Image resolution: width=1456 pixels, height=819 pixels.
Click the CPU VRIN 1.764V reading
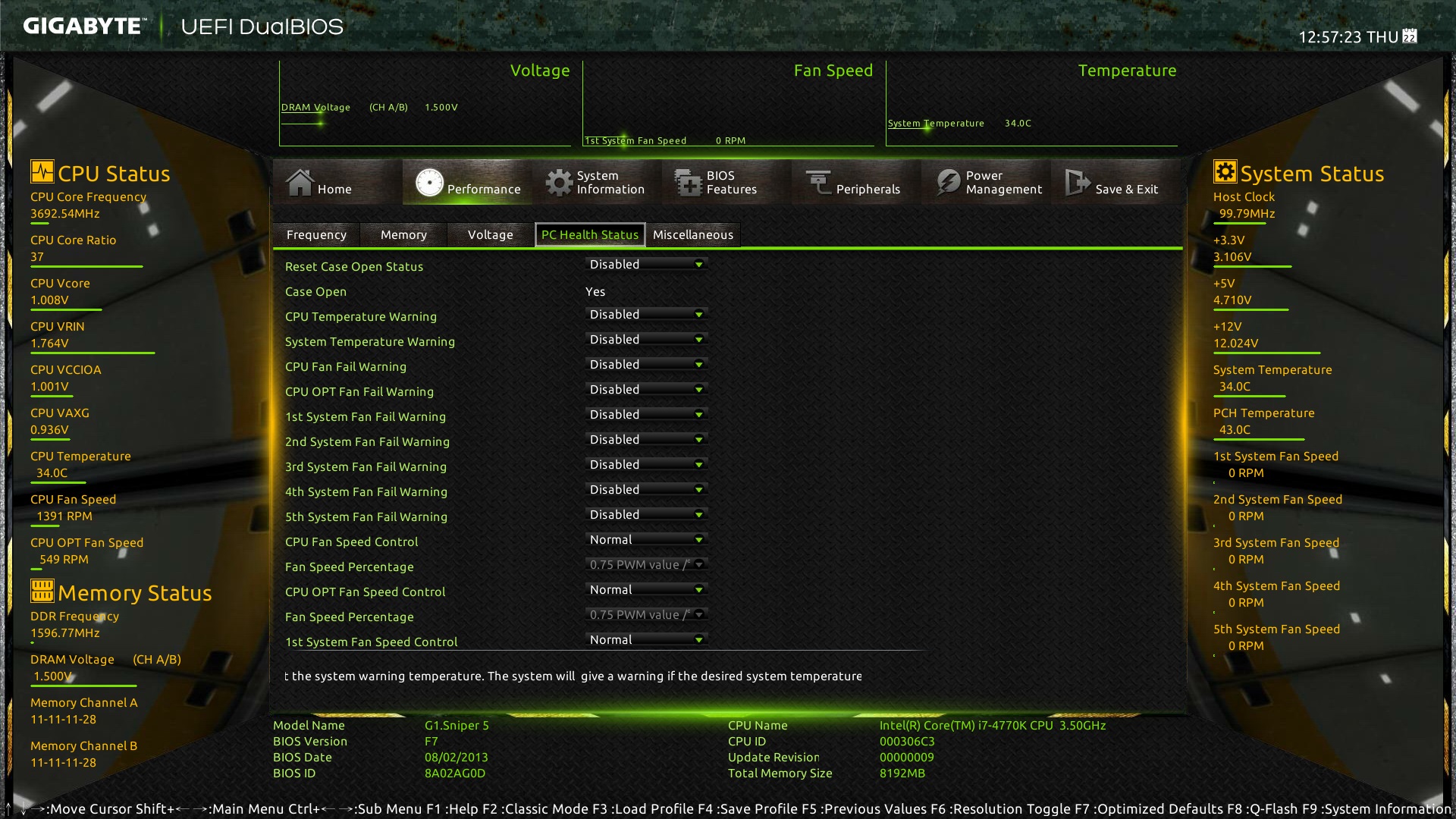tap(49, 343)
